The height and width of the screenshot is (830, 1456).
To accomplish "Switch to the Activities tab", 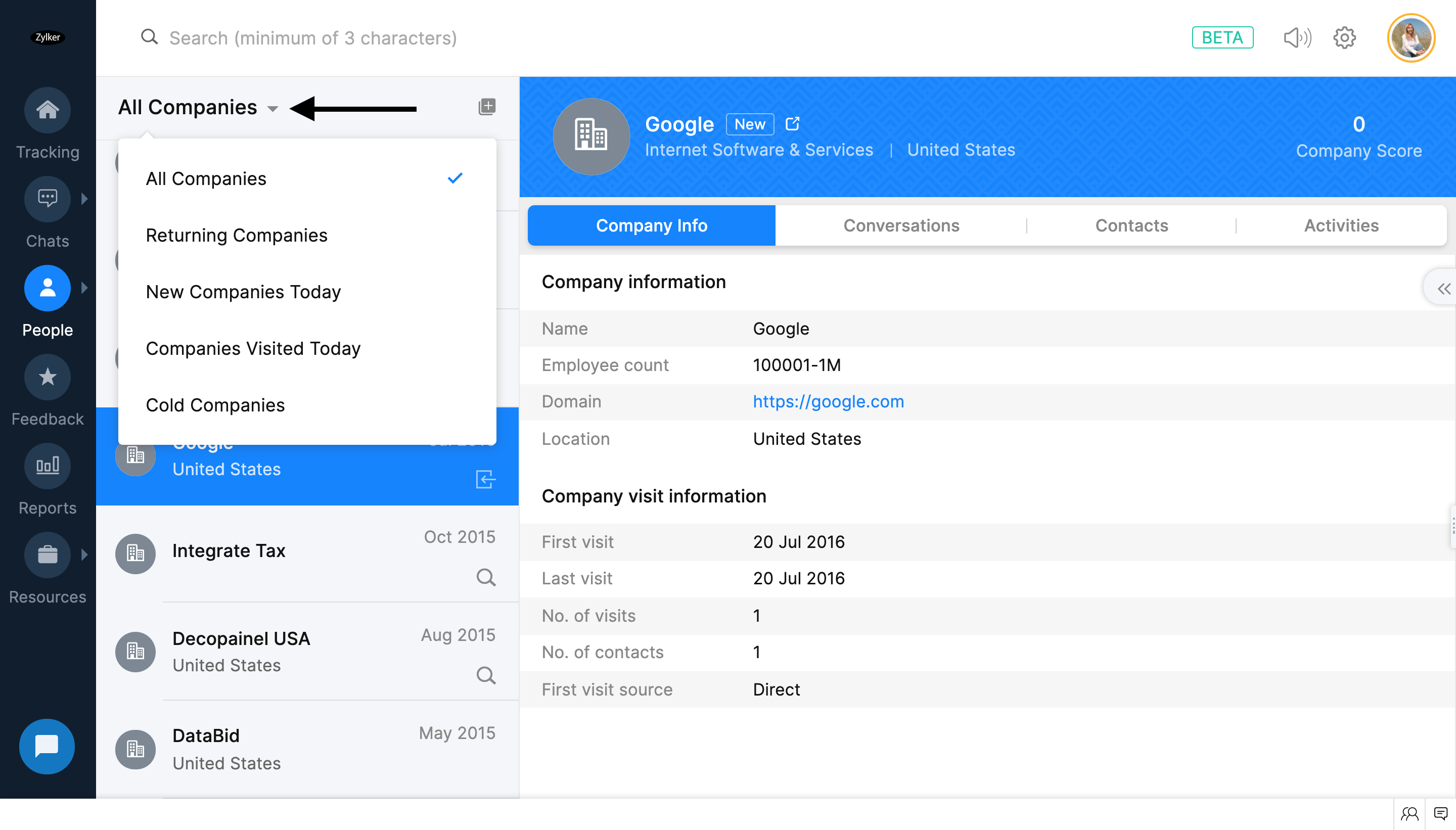I will click(1341, 225).
